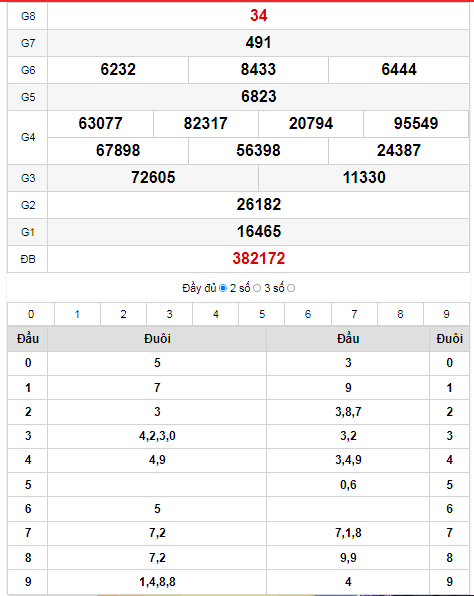This screenshot has width=474, height=596.
Task: Choose digit 2 in the number filter row
Action: click(124, 314)
